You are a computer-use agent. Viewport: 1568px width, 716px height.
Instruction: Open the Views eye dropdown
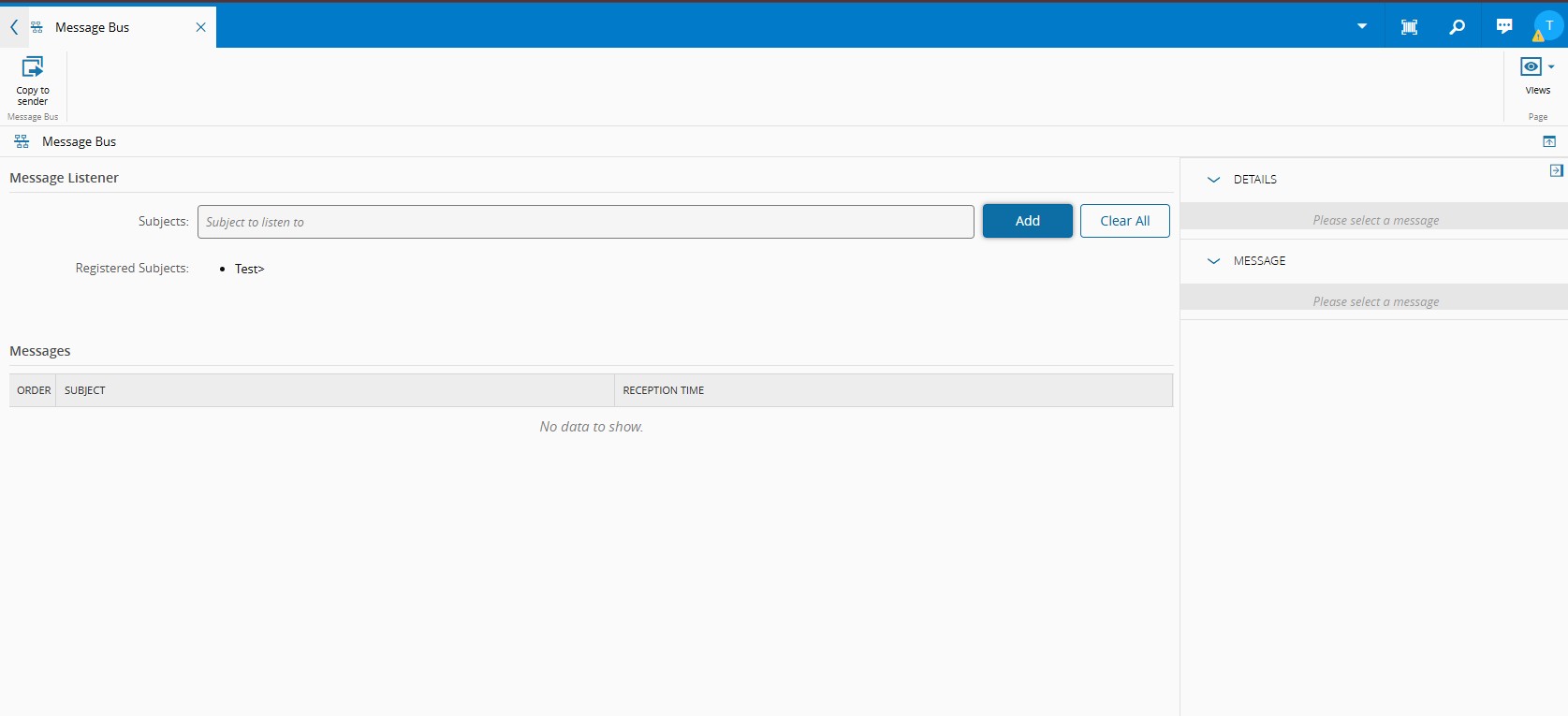click(x=1537, y=67)
